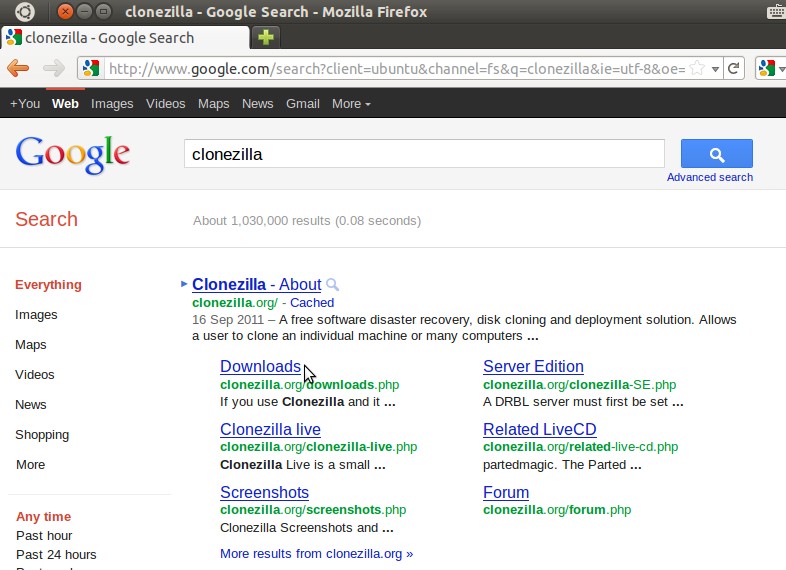Screen dimensions: 786x570
Task: Expand More in left search categories
Action: pyautogui.click(x=30, y=465)
